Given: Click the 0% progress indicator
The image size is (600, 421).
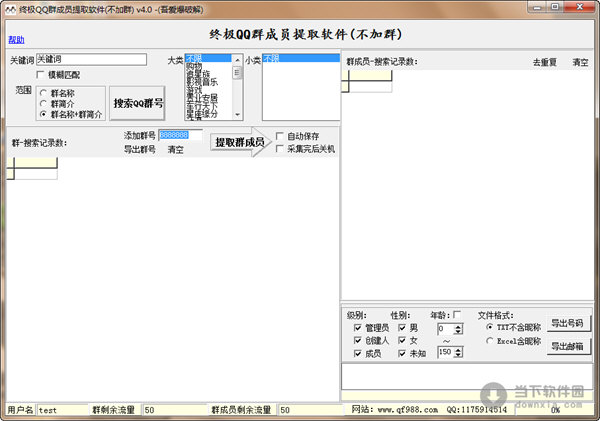Looking at the screenshot, I should (555, 410).
